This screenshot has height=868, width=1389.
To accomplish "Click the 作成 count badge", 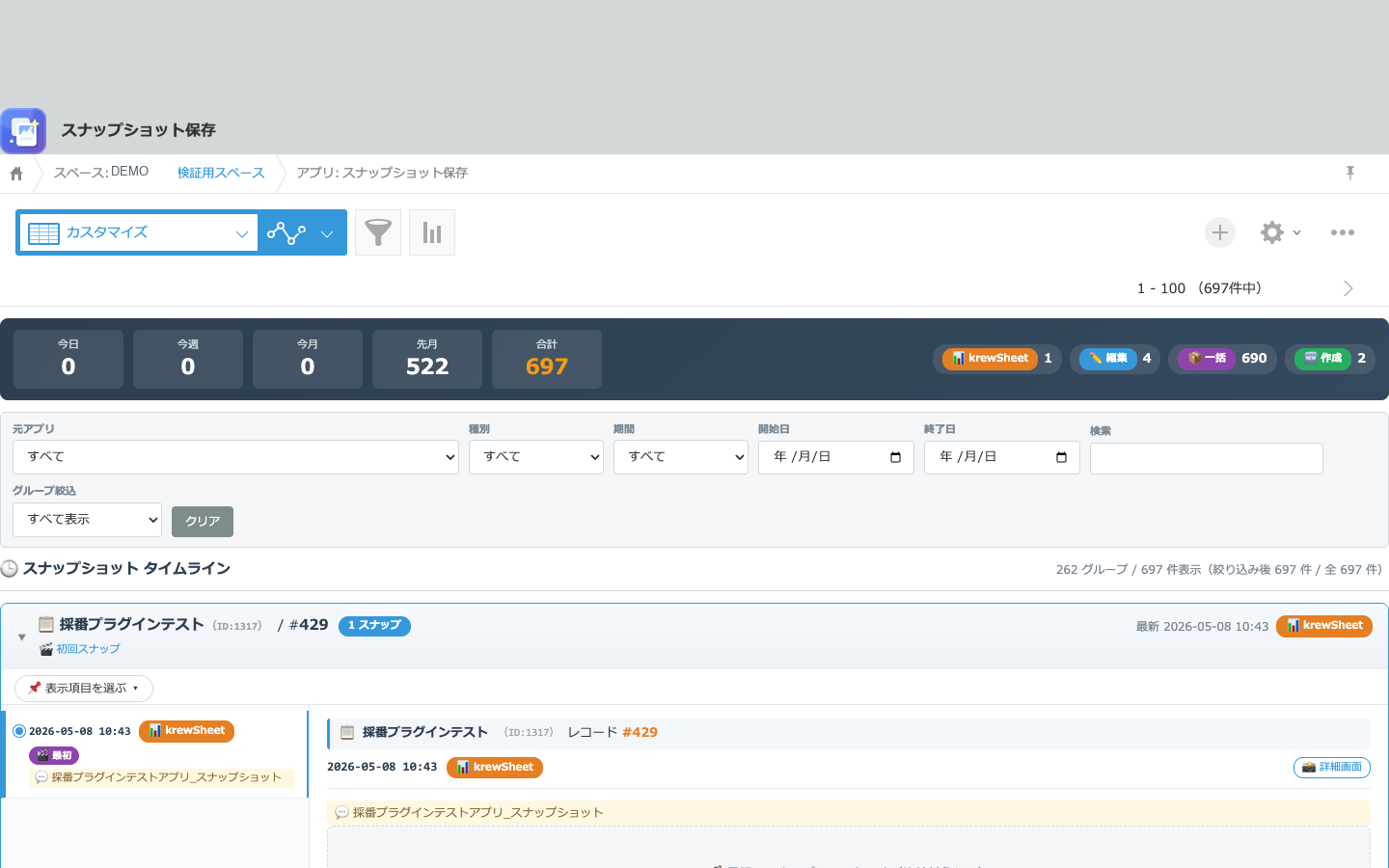I will 1330,359.
